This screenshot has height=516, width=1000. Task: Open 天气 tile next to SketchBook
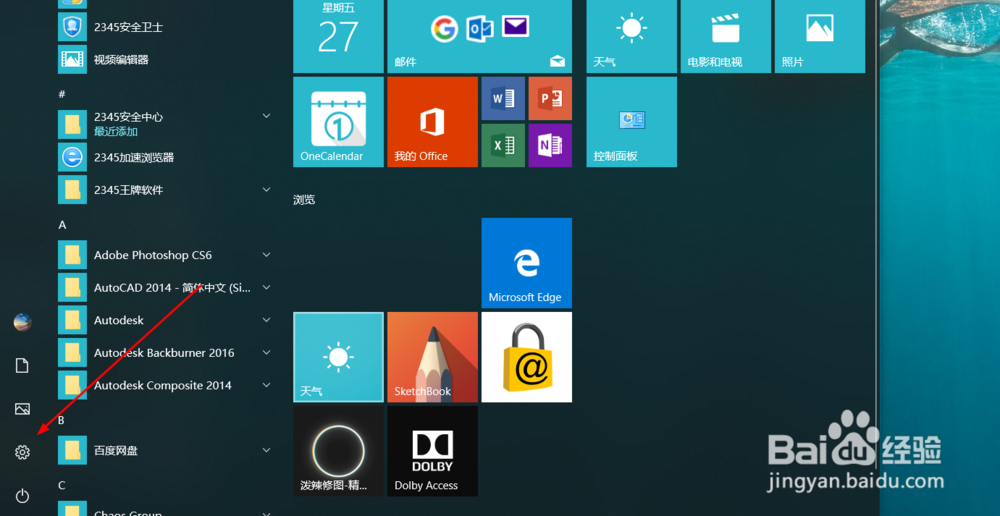[x=339, y=357]
